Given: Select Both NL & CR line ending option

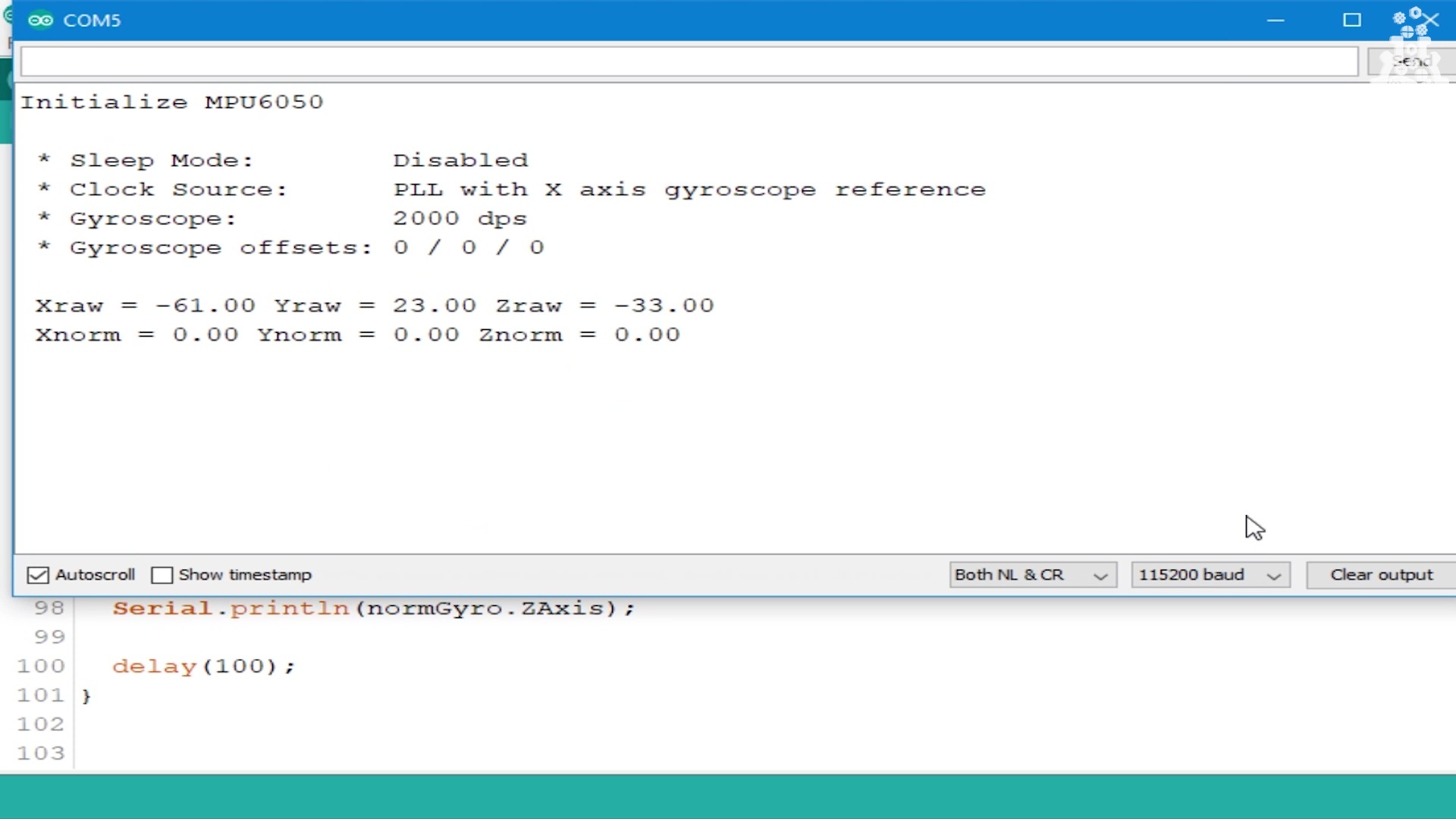Looking at the screenshot, I should [1029, 574].
